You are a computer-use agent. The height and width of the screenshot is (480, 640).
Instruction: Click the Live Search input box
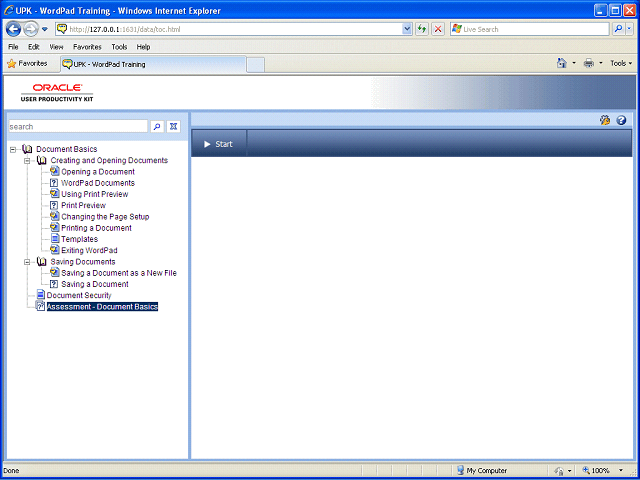coord(530,29)
